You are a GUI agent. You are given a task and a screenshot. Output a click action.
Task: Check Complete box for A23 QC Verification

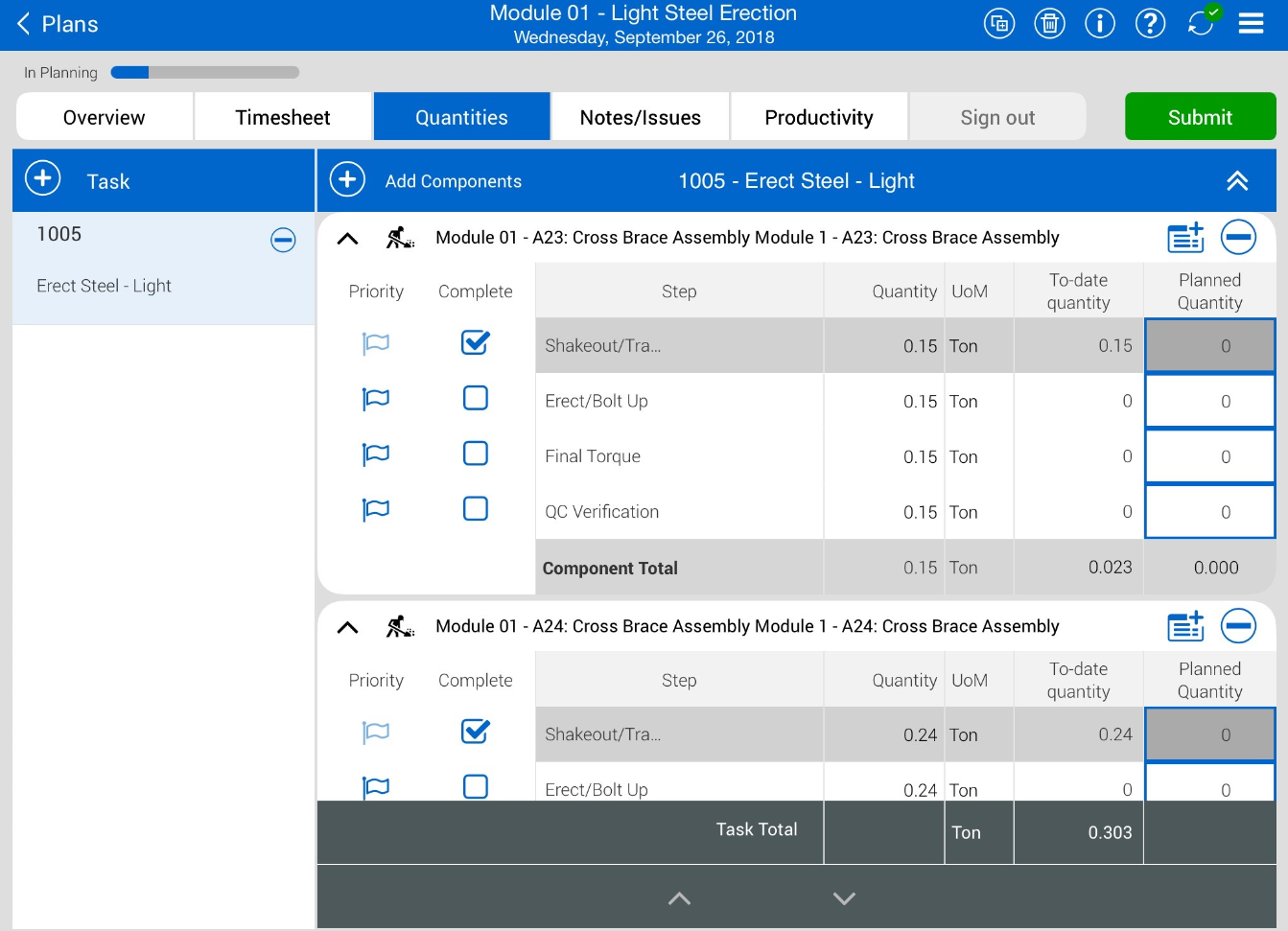(x=476, y=508)
